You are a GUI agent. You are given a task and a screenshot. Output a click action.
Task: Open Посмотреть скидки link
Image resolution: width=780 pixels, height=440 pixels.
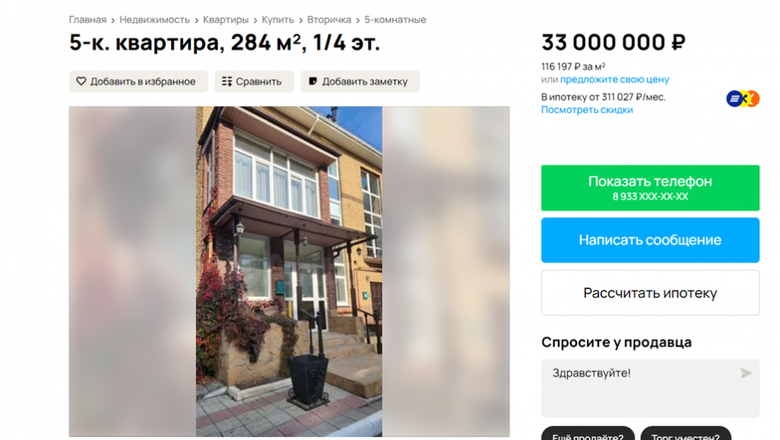coord(587,110)
